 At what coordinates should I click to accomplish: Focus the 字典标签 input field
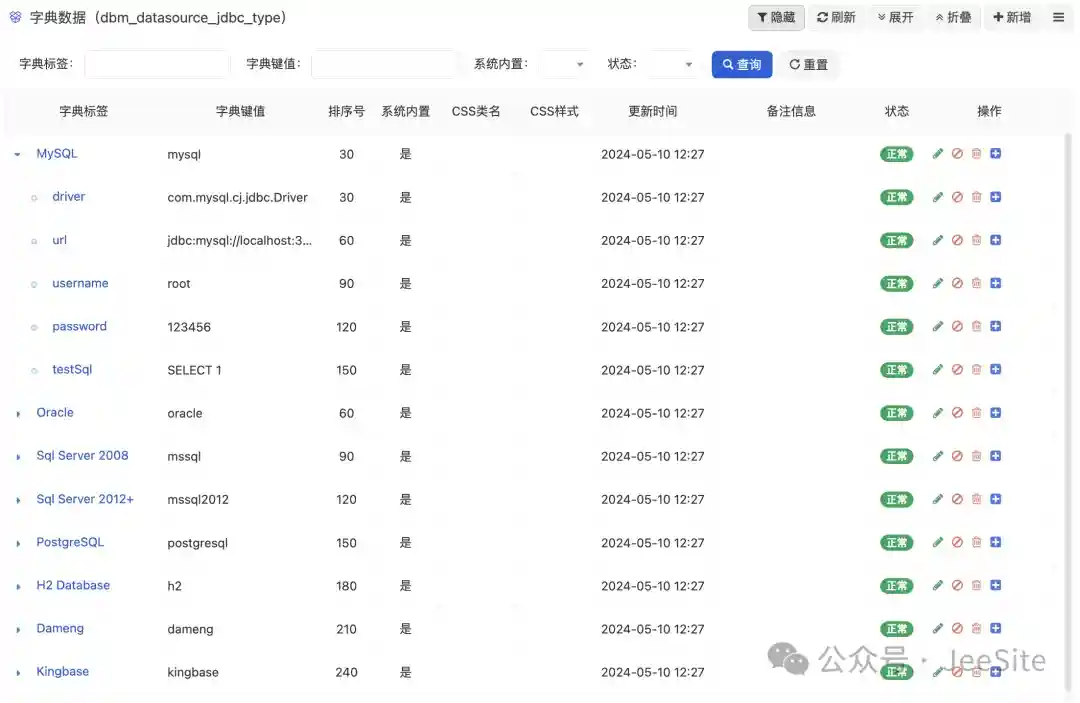tap(157, 65)
